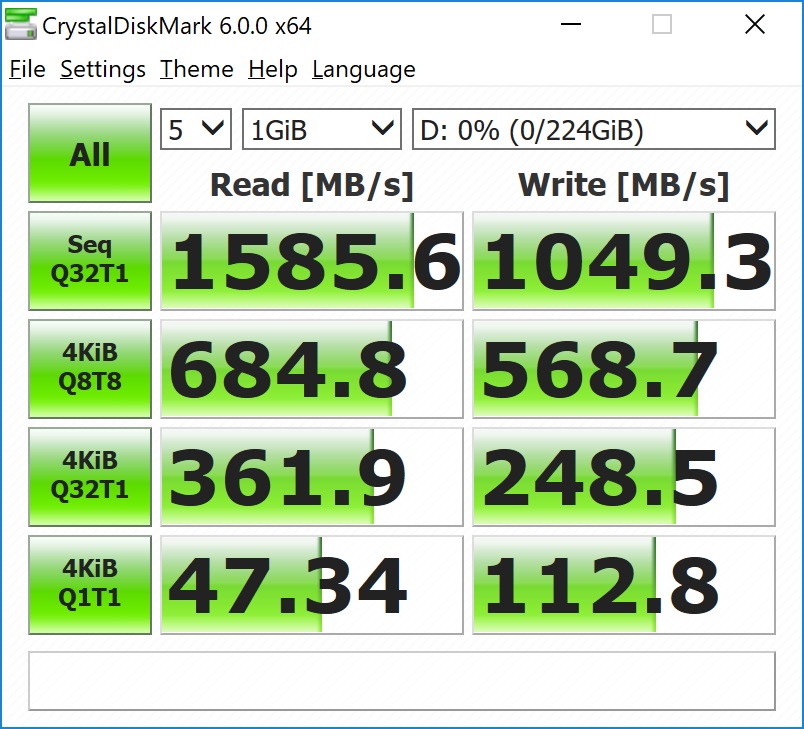
Task: Expand the drive dropdown showing D: 0%
Action: [x=594, y=129]
